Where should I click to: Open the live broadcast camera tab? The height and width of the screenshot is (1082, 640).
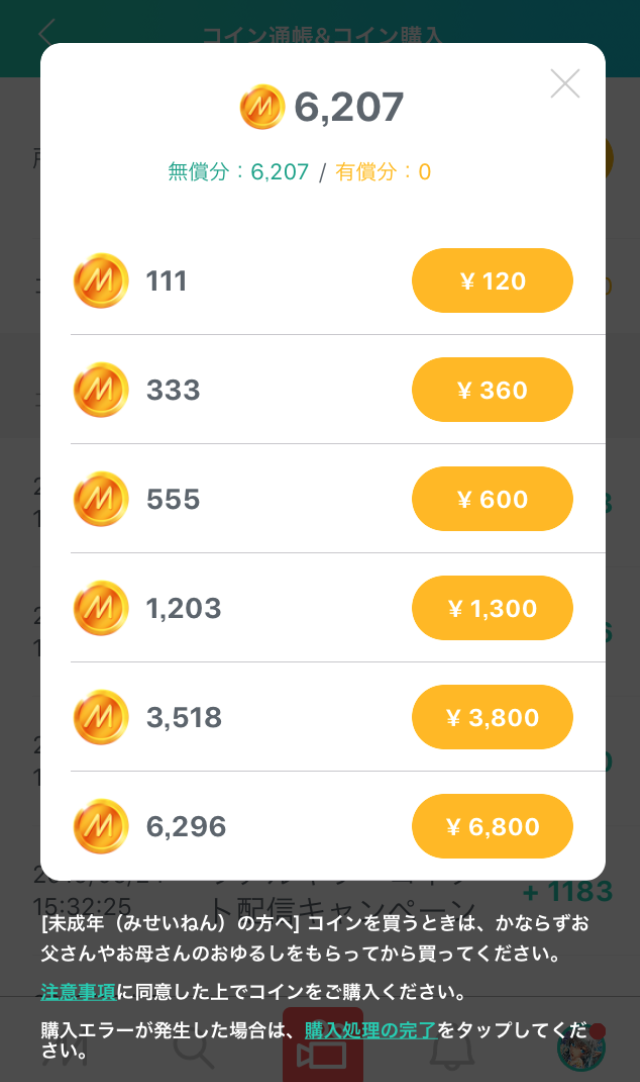[x=322, y=1052]
